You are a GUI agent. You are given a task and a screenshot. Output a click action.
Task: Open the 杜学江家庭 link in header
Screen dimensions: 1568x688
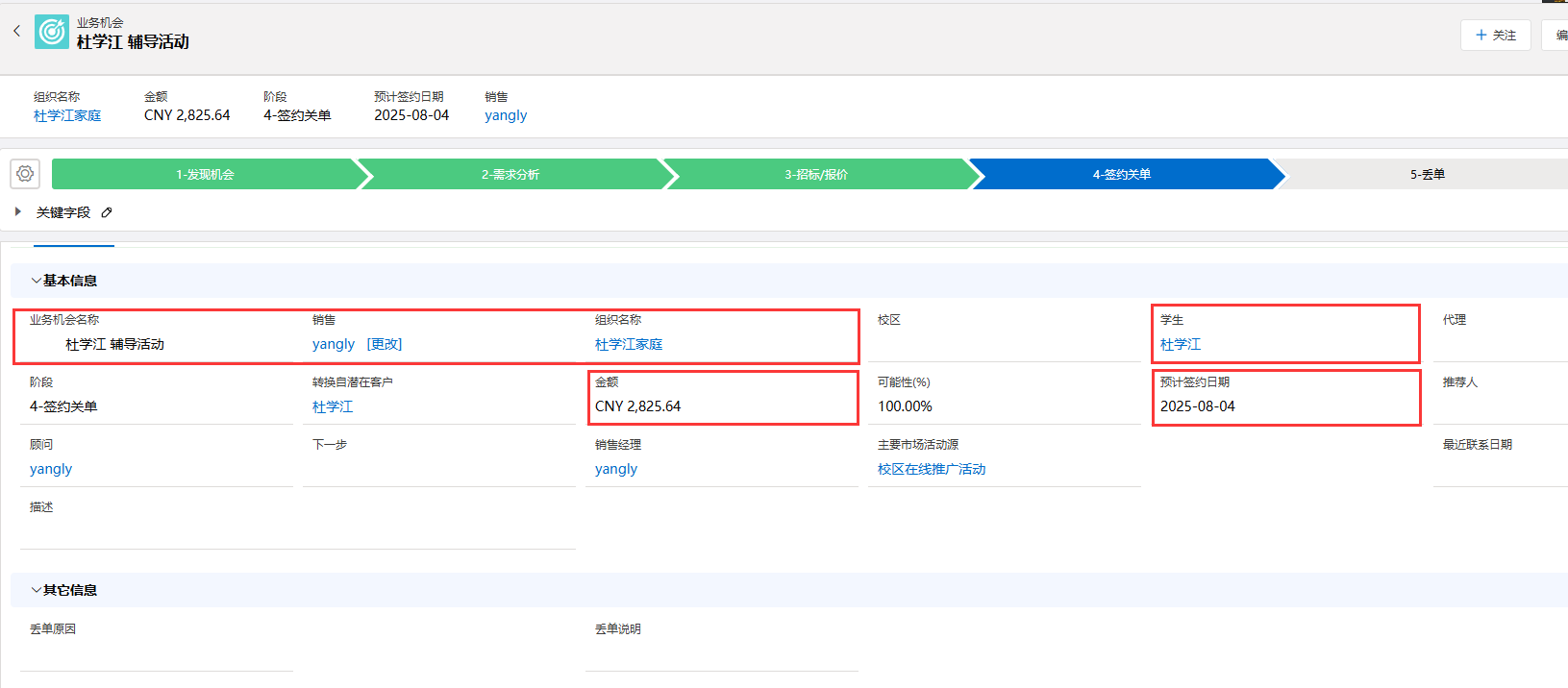(67, 115)
